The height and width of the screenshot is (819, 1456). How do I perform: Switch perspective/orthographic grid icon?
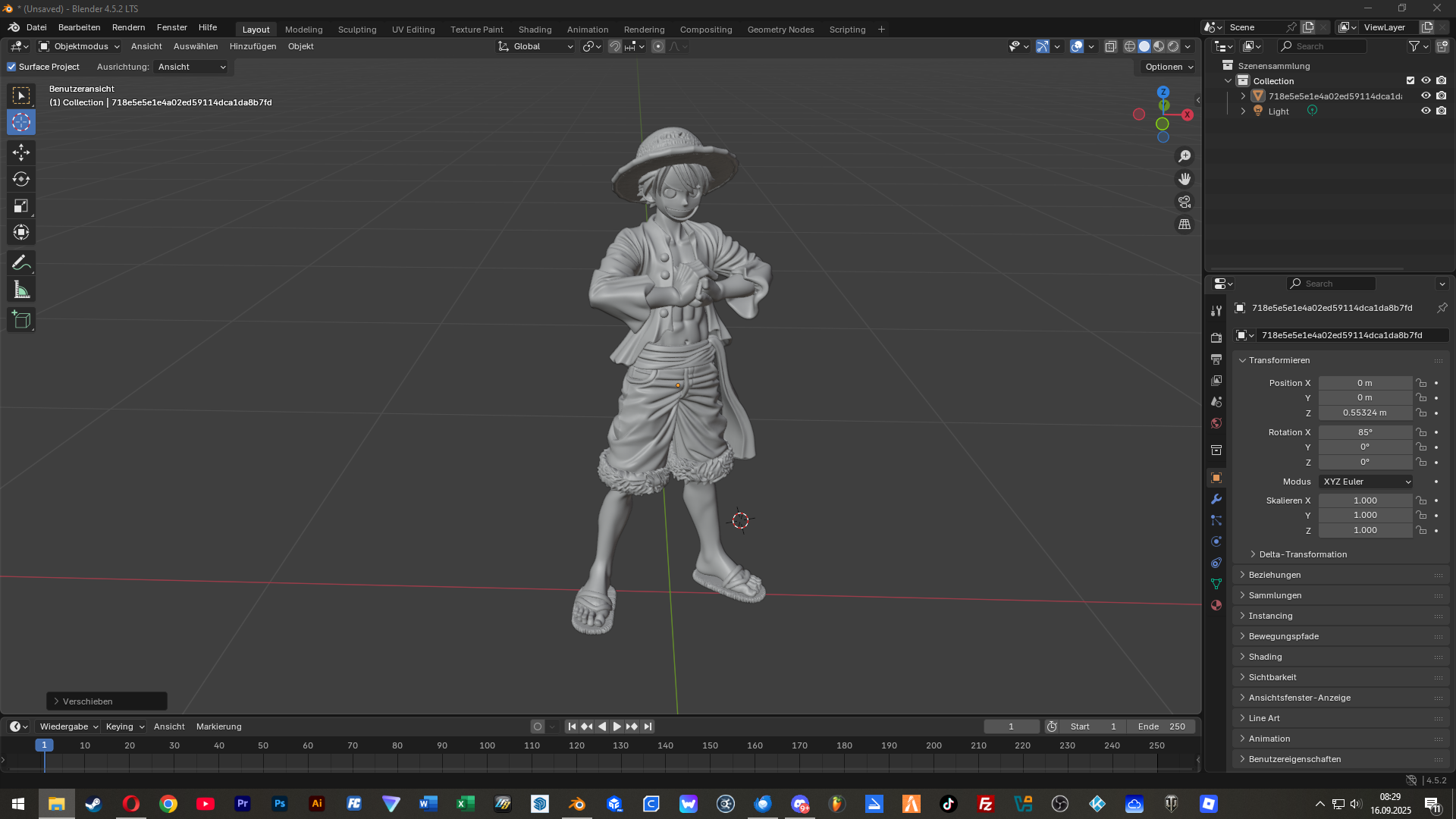(1185, 224)
